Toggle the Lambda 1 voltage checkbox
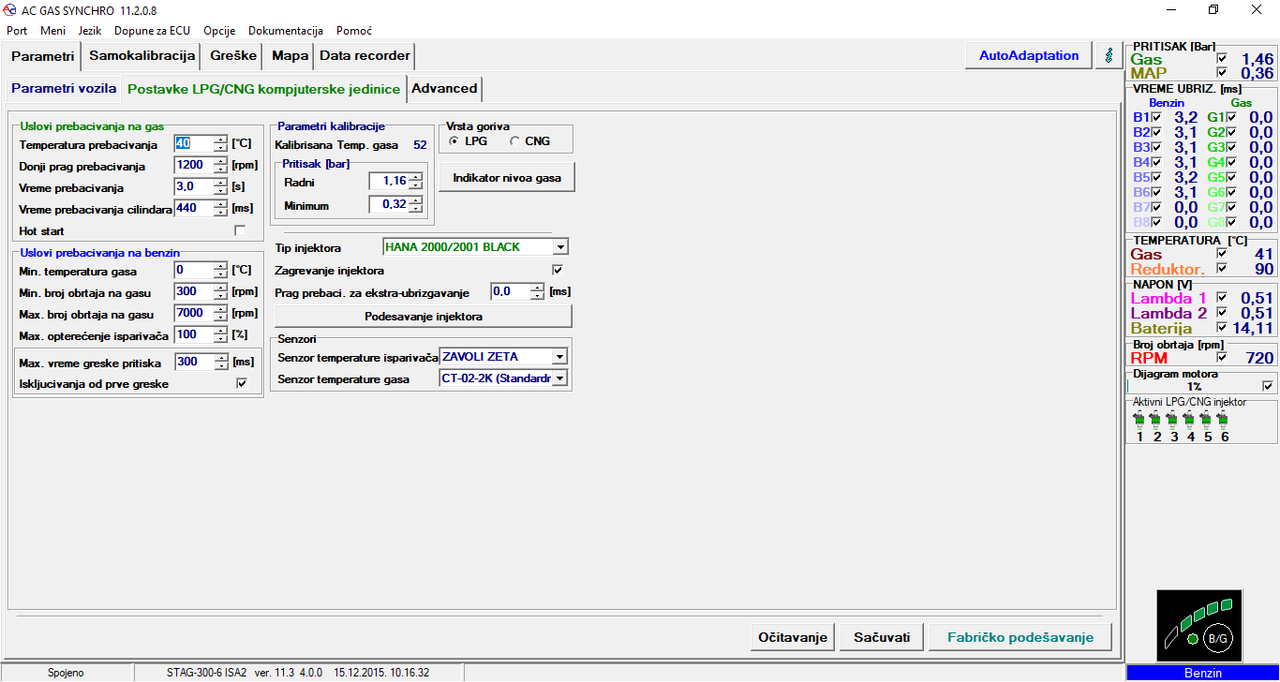This screenshot has width=1280, height=682. tap(1221, 298)
